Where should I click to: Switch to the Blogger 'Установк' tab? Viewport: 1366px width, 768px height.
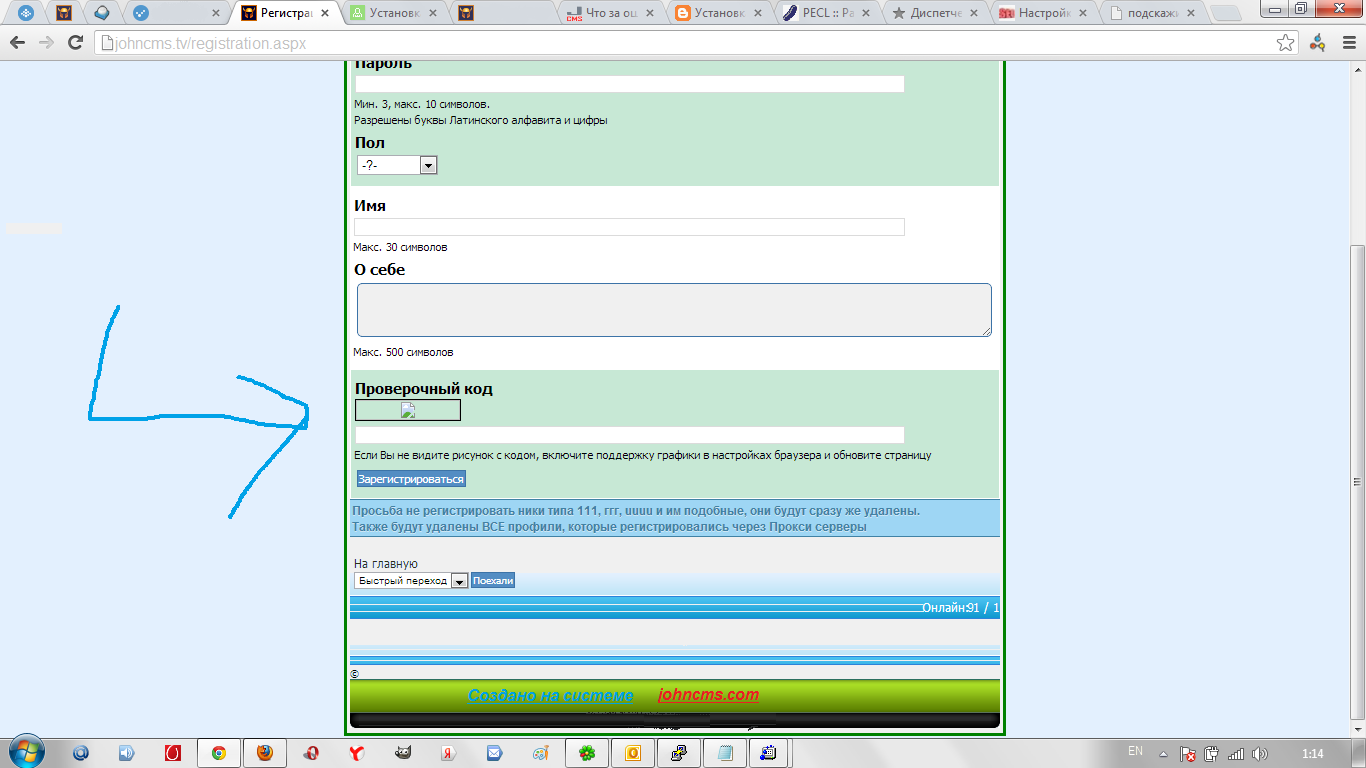720,14
